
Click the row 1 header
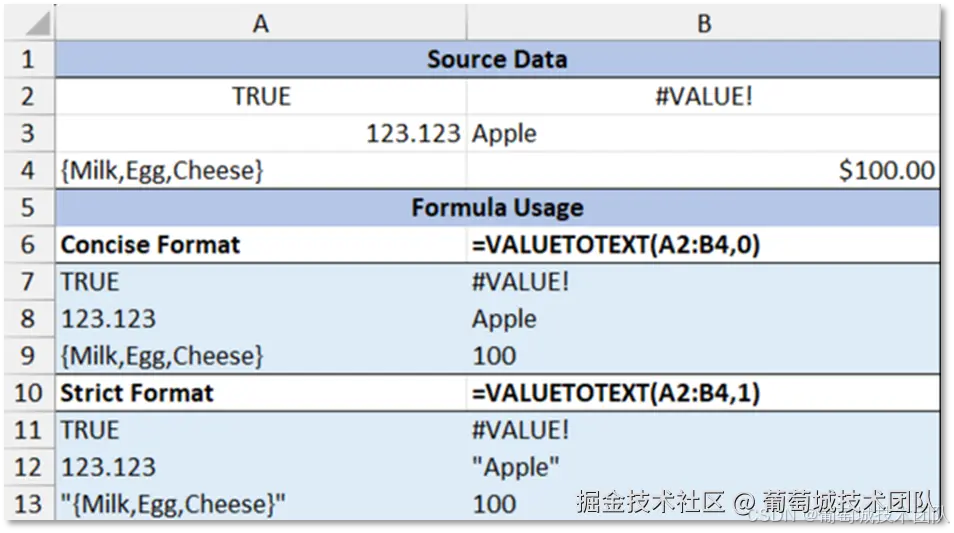28,59
